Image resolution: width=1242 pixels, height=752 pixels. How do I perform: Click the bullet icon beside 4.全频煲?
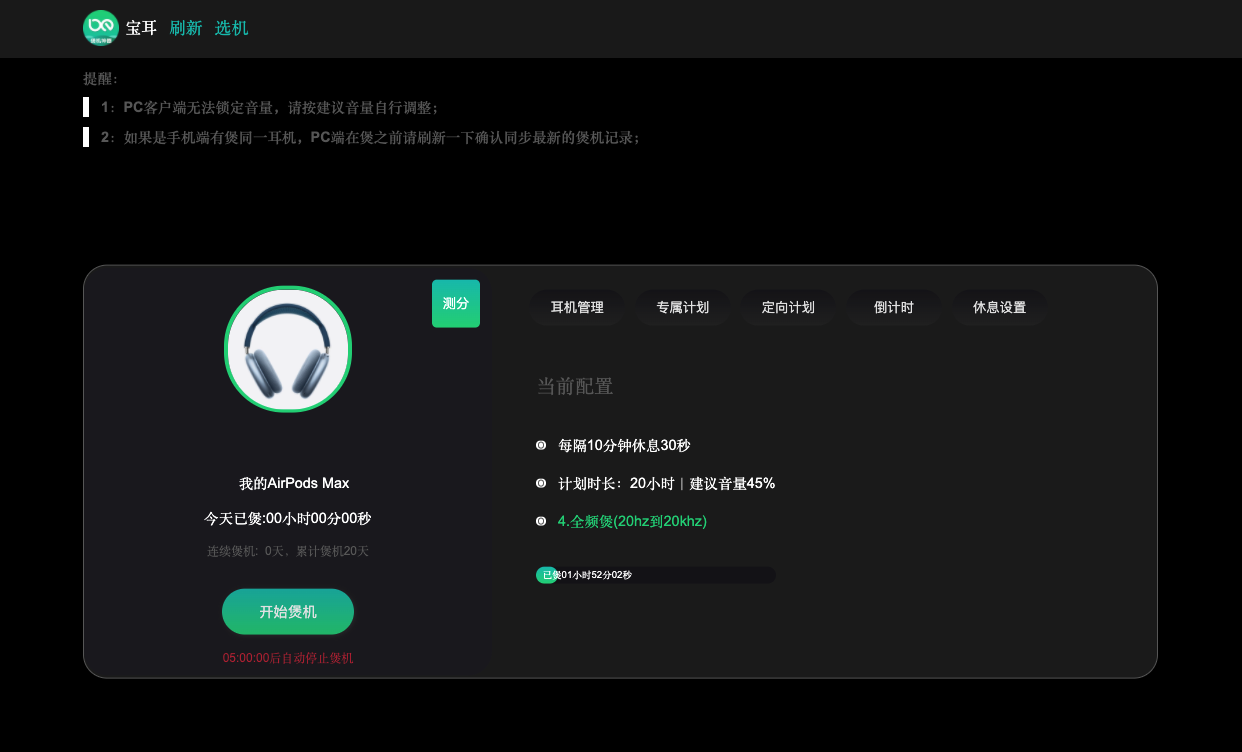(x=541, y=521)
